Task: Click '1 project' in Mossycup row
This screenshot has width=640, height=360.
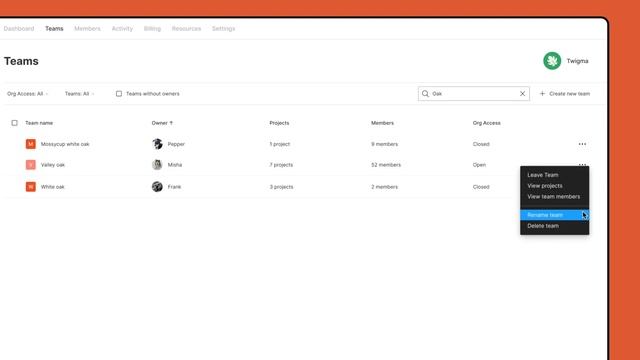Action: pos(280,144)
